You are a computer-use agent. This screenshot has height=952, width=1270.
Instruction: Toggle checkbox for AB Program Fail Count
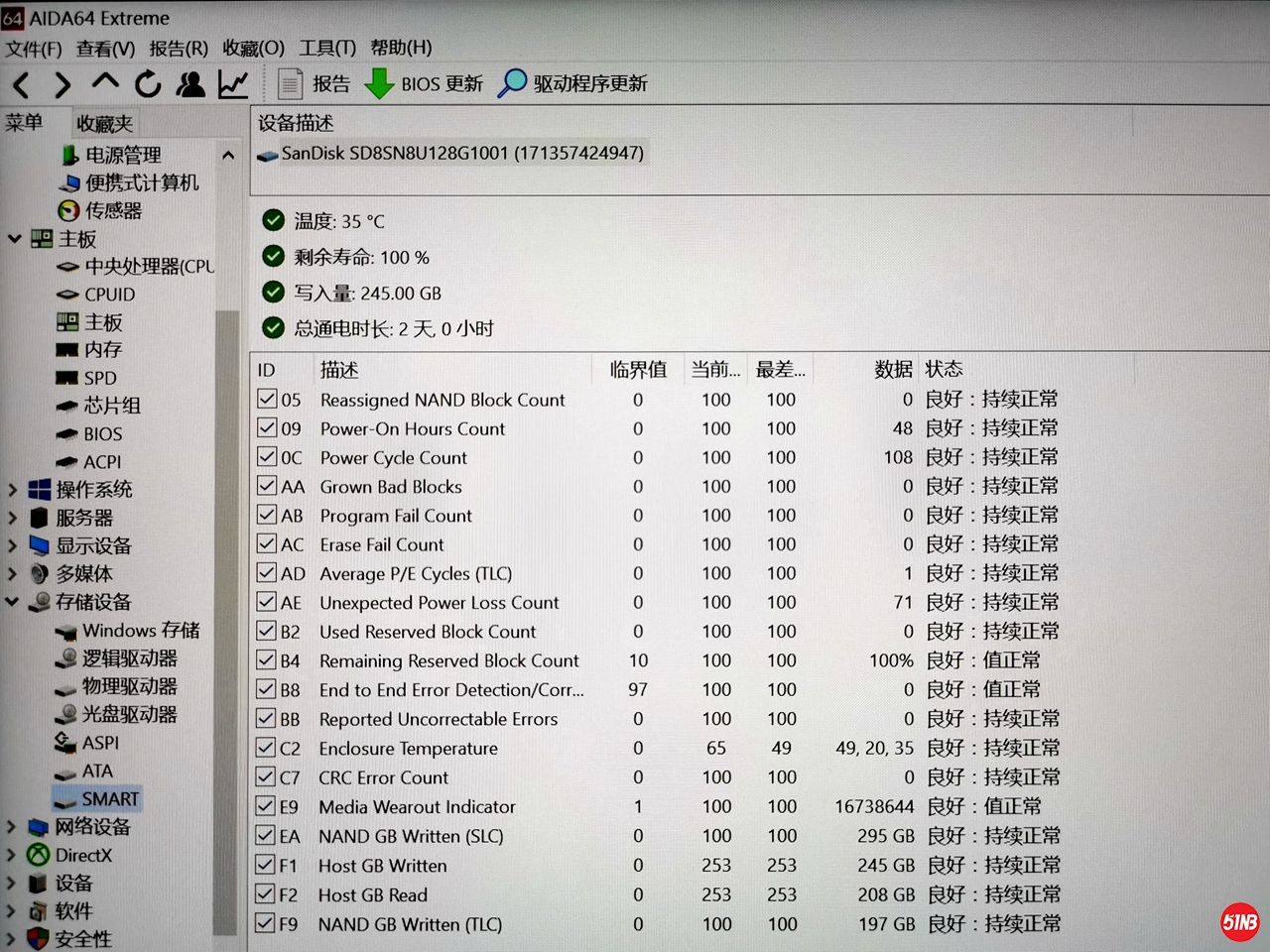coord(266,515)
